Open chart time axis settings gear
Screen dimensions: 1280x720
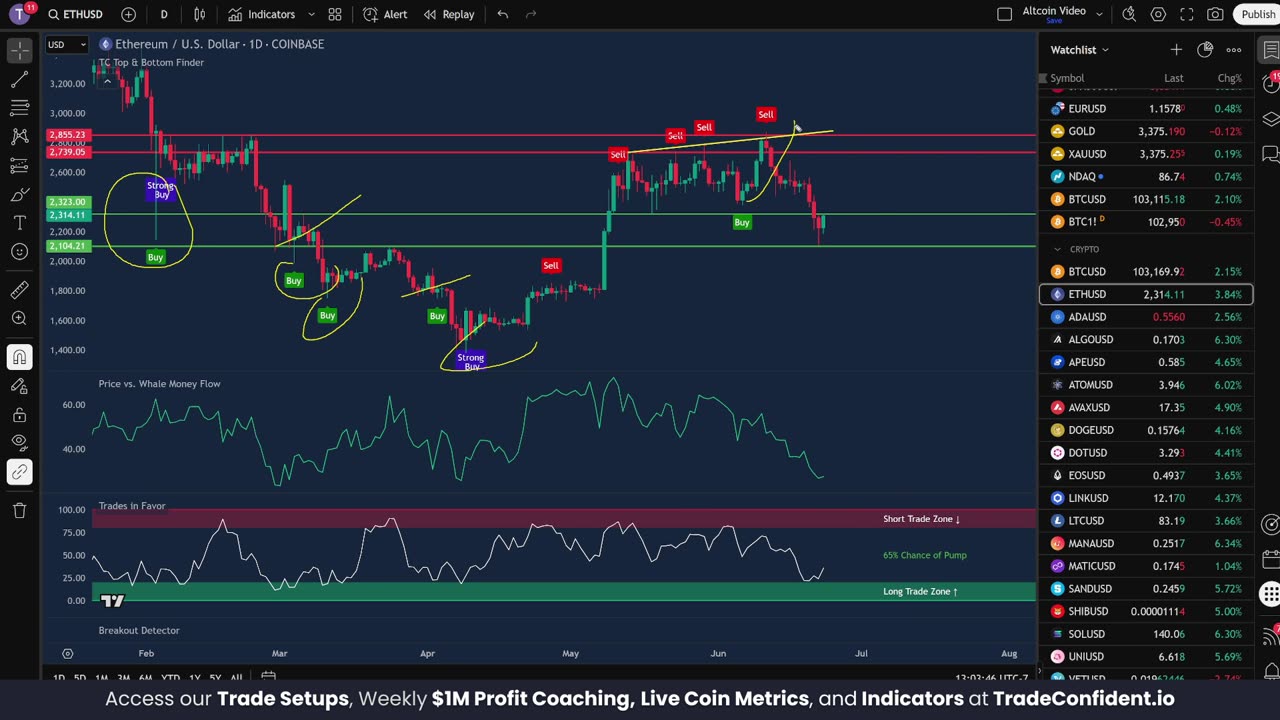click(x=68, y=653)
